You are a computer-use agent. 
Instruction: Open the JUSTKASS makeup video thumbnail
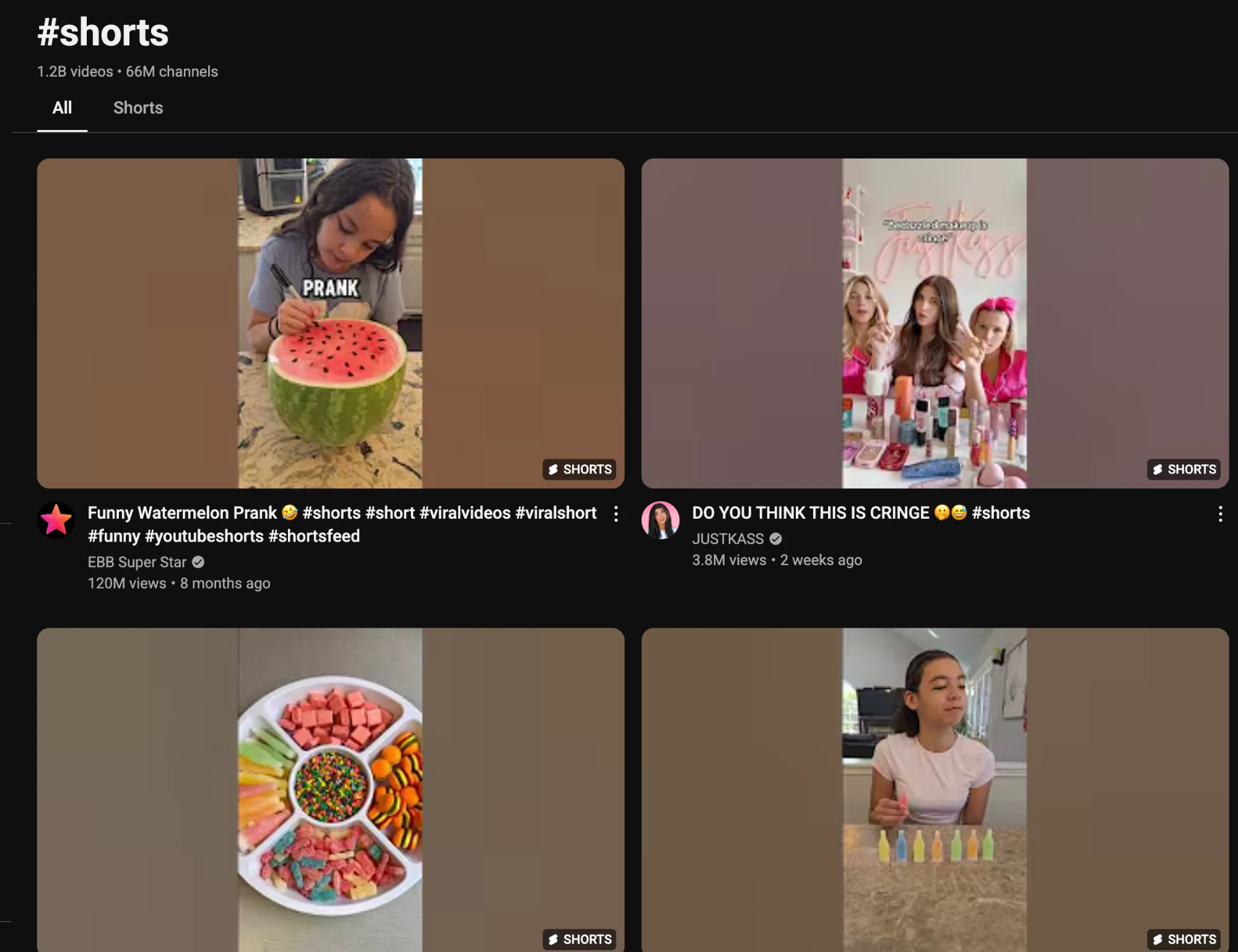tap(935, 323)
